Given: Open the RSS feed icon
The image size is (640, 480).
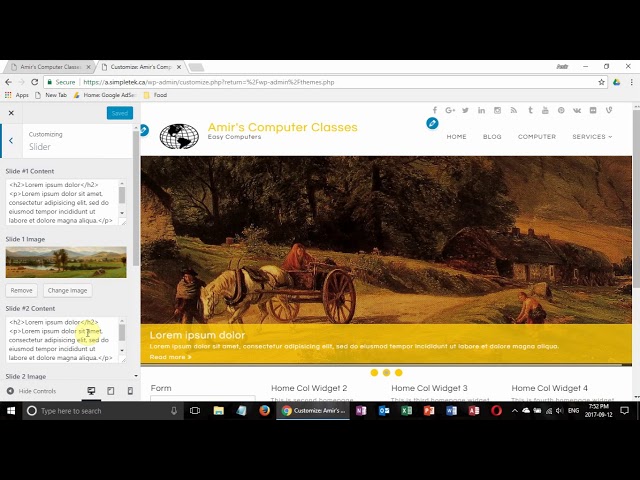Looking at the screenshot, I should coord(513,110).
